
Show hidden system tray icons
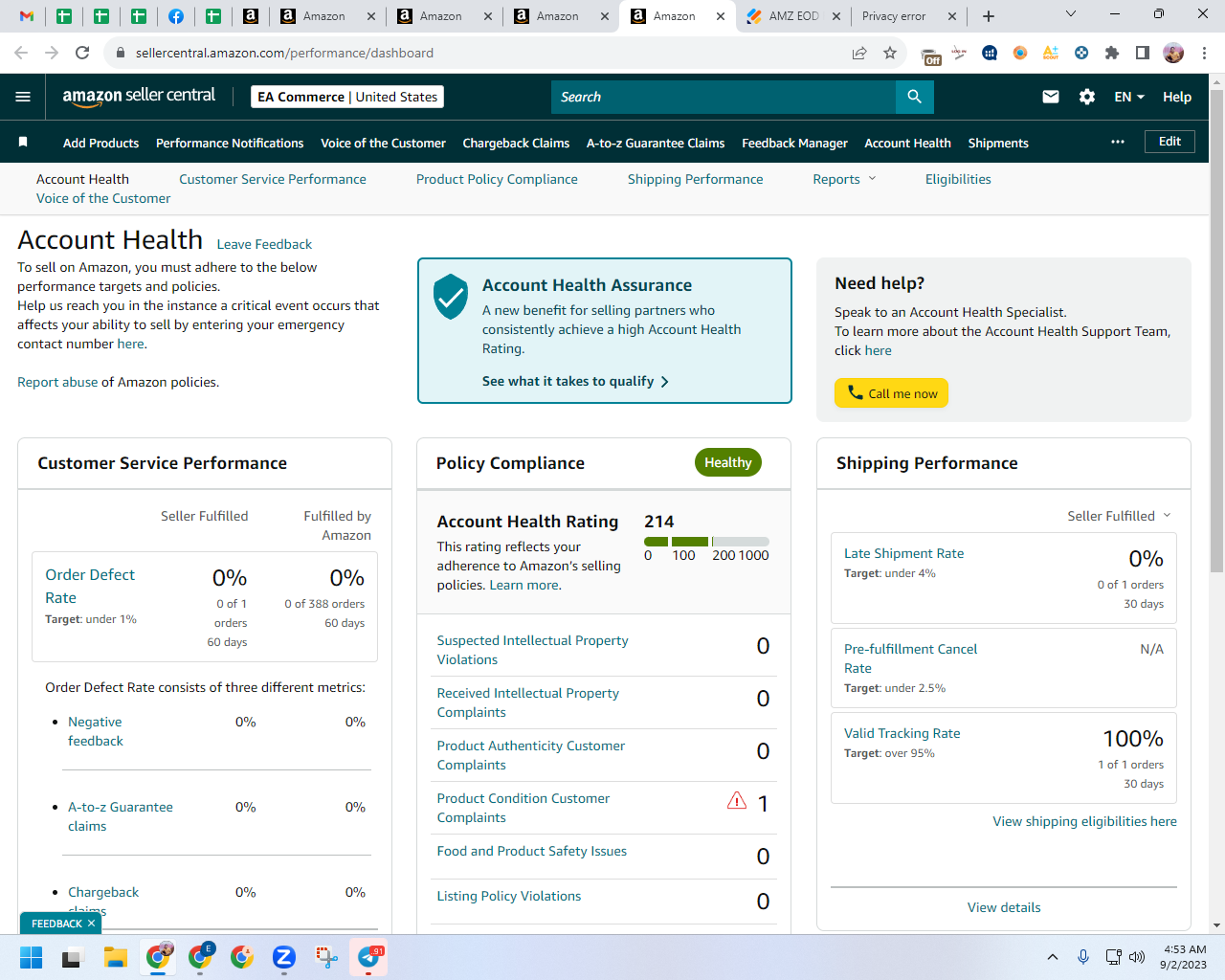click(1053, 957)
